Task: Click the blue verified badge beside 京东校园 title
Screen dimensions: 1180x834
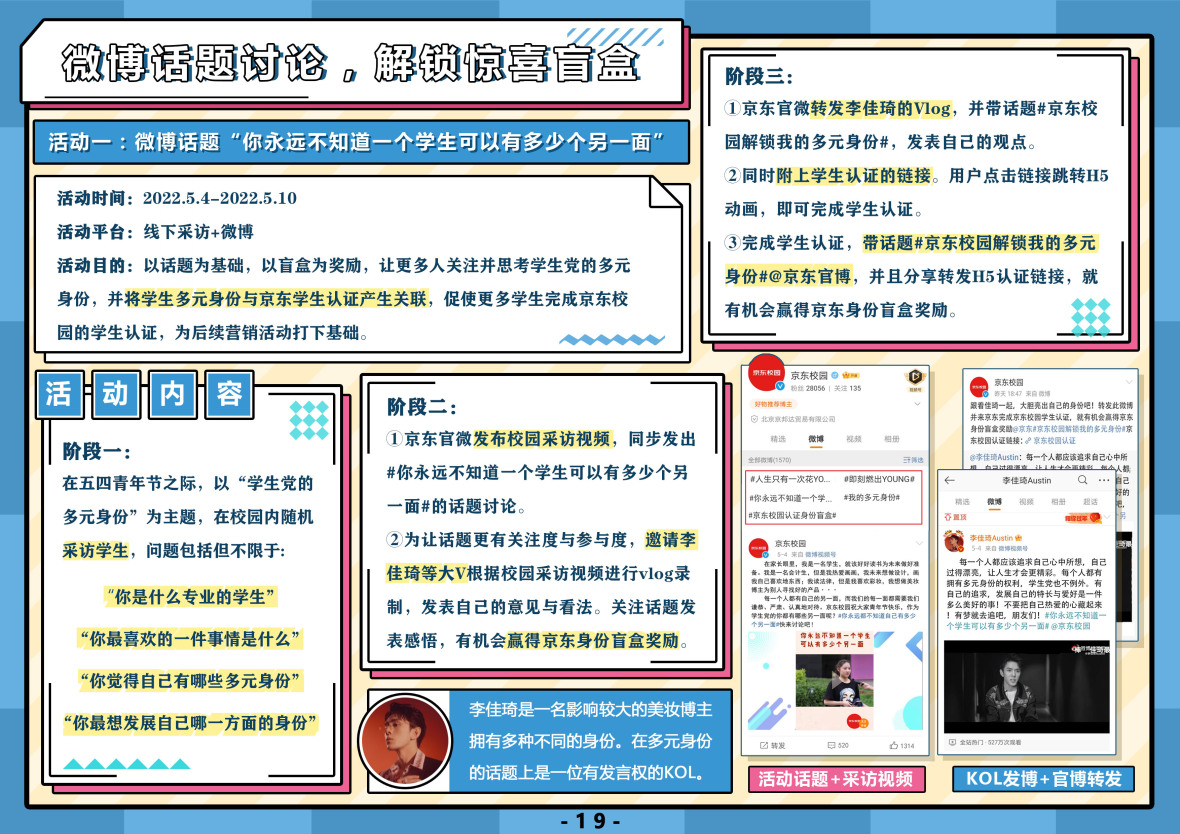Action: [x=835, y=375]
